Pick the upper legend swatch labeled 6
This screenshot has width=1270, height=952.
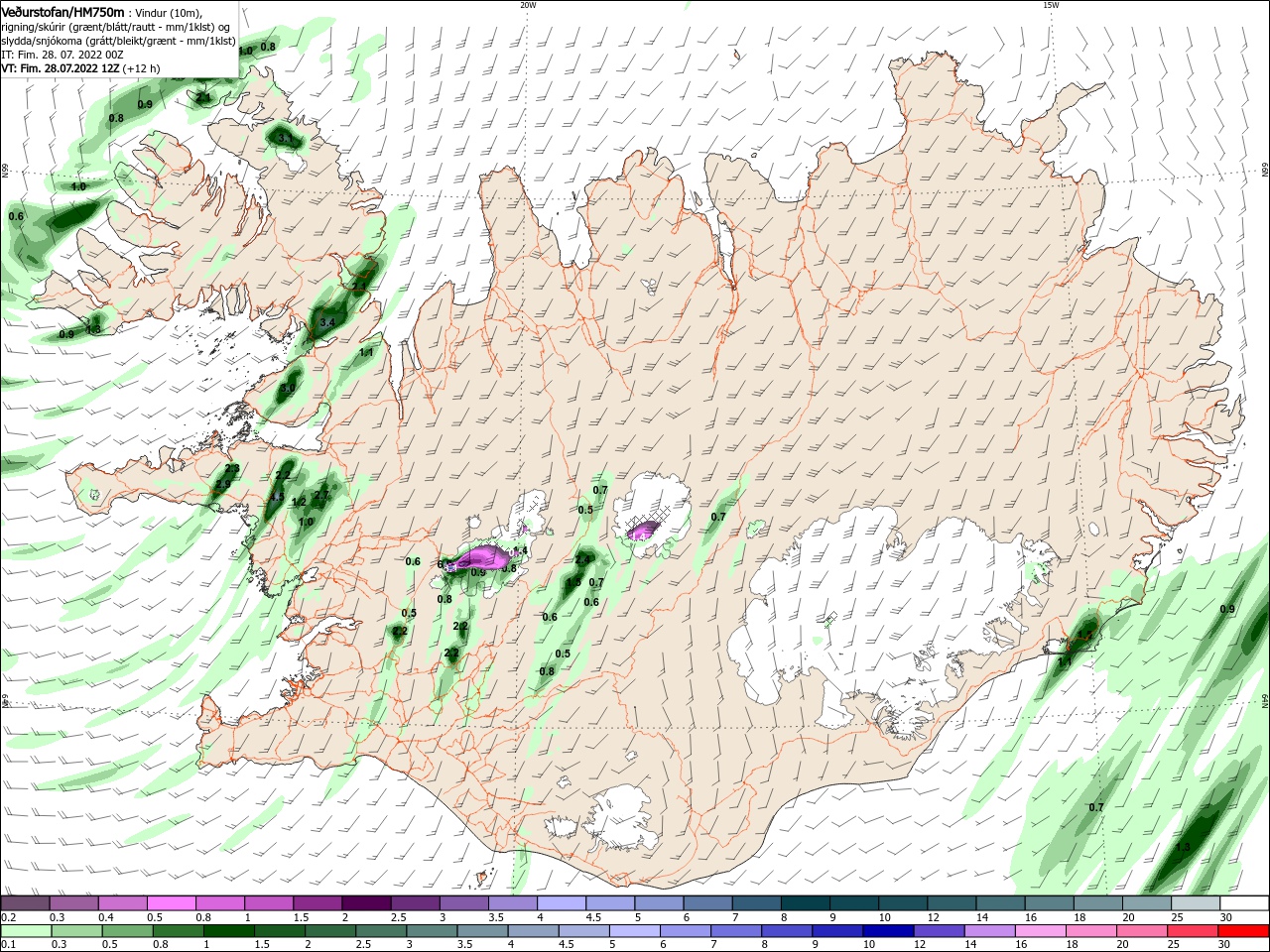click(x=706, y=903)
